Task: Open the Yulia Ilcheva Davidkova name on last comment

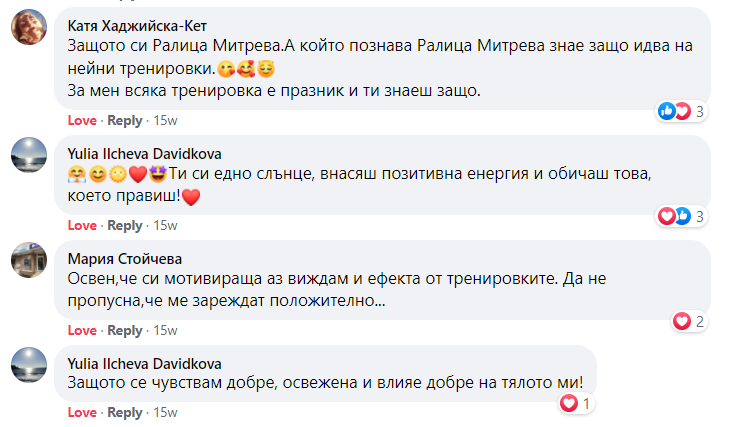Action: pos(144,364)
